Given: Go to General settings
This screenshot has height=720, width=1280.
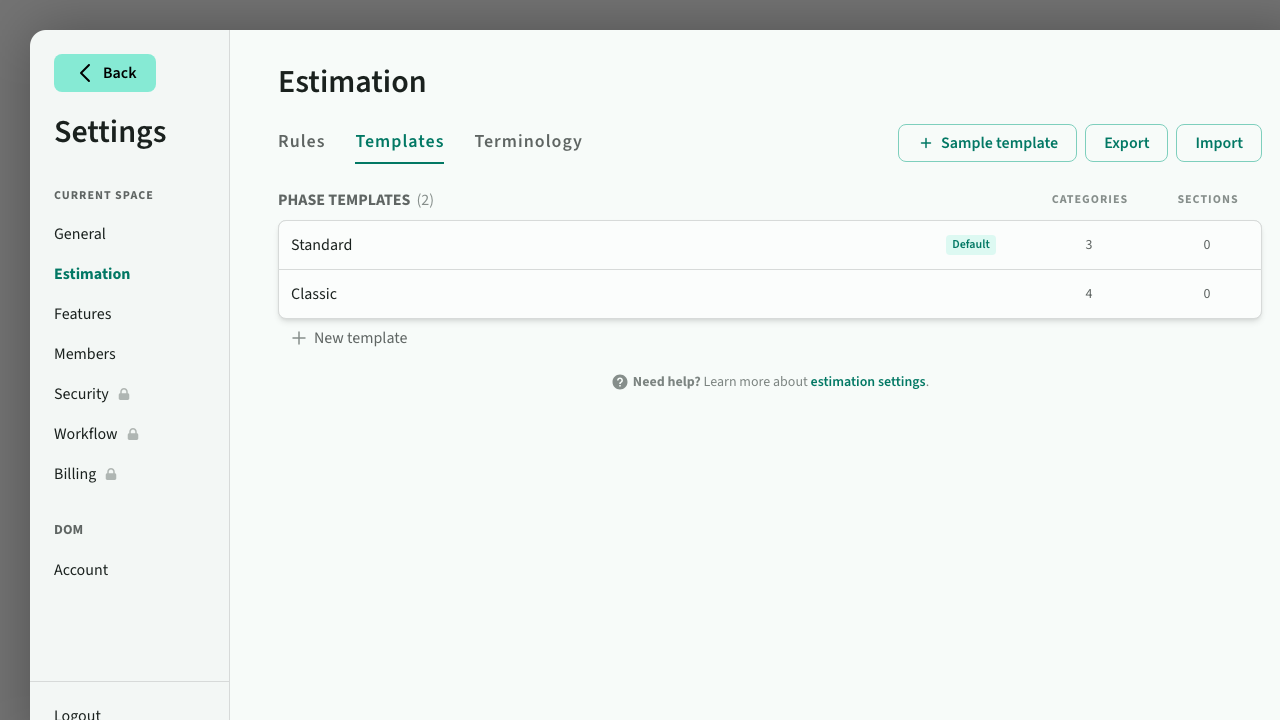Looking at the screenshot, I should 80,234.
